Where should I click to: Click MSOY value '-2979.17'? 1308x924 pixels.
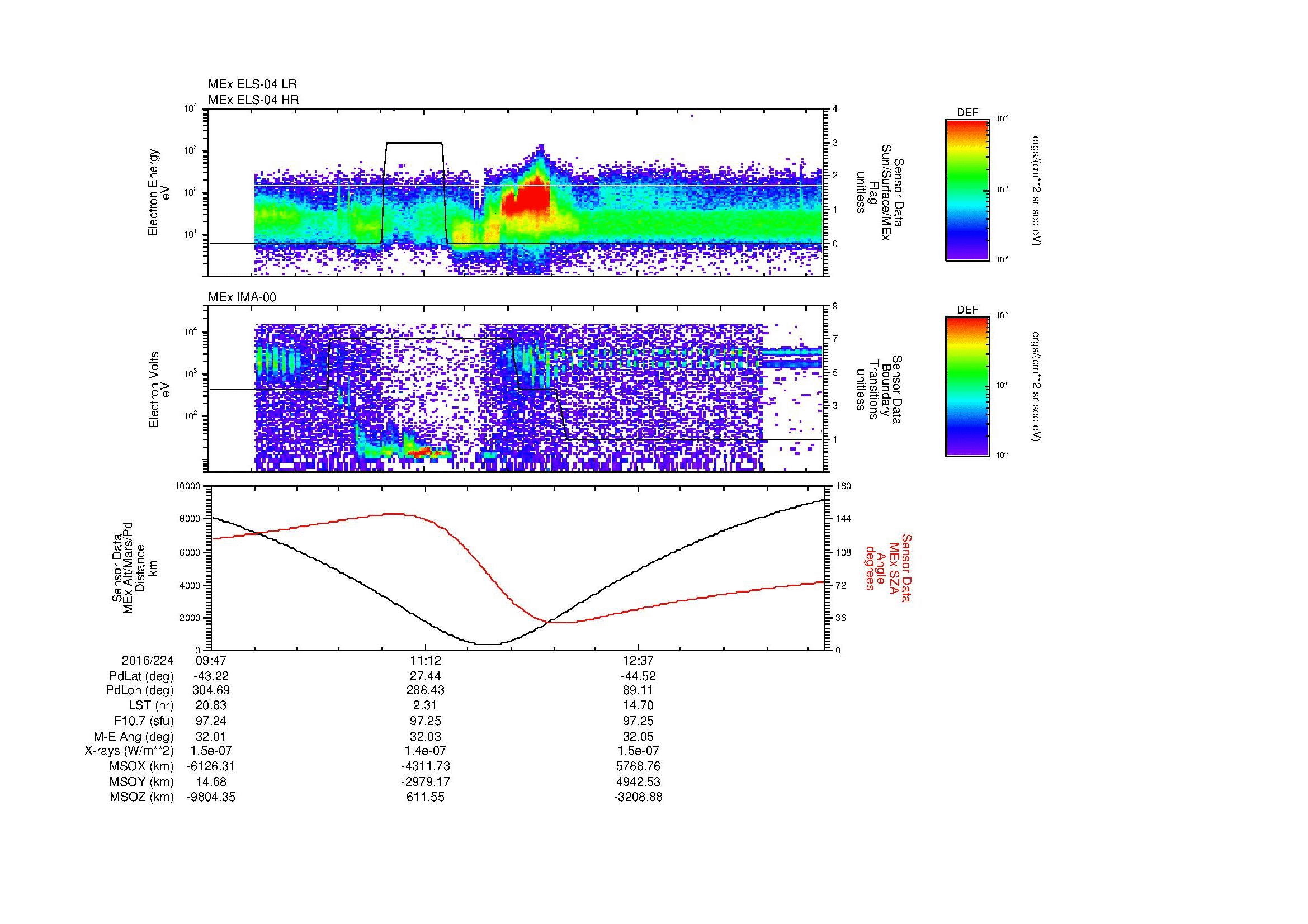tap(426, 781)
